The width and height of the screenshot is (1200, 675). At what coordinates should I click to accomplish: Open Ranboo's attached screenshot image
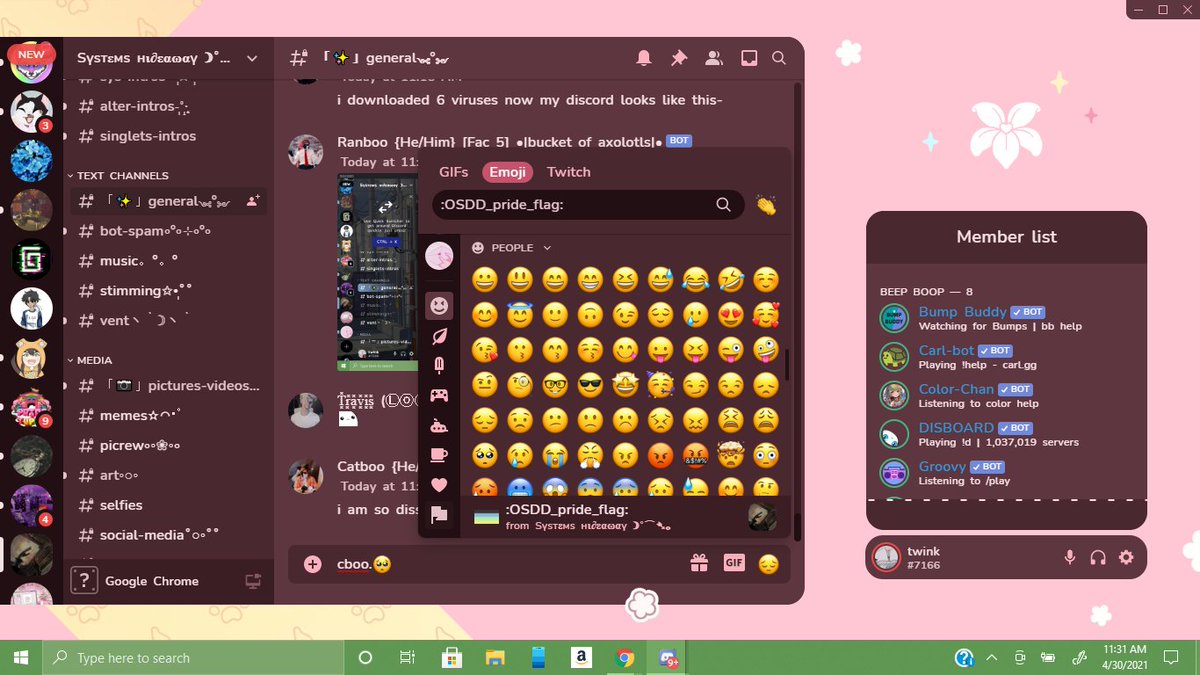click(x=378, y=272)
